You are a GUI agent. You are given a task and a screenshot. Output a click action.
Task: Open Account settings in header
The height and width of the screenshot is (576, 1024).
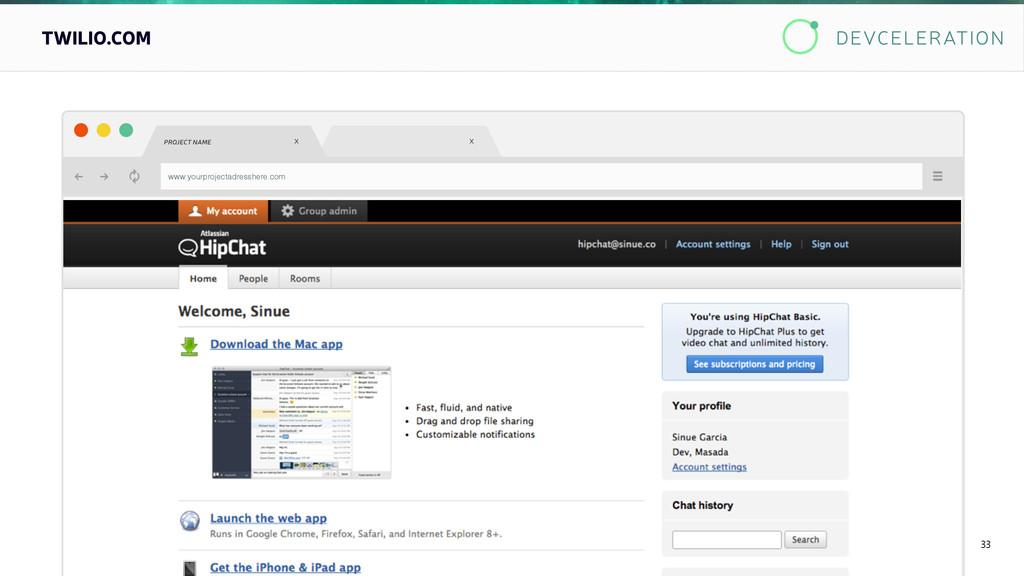tap(713, 244)
